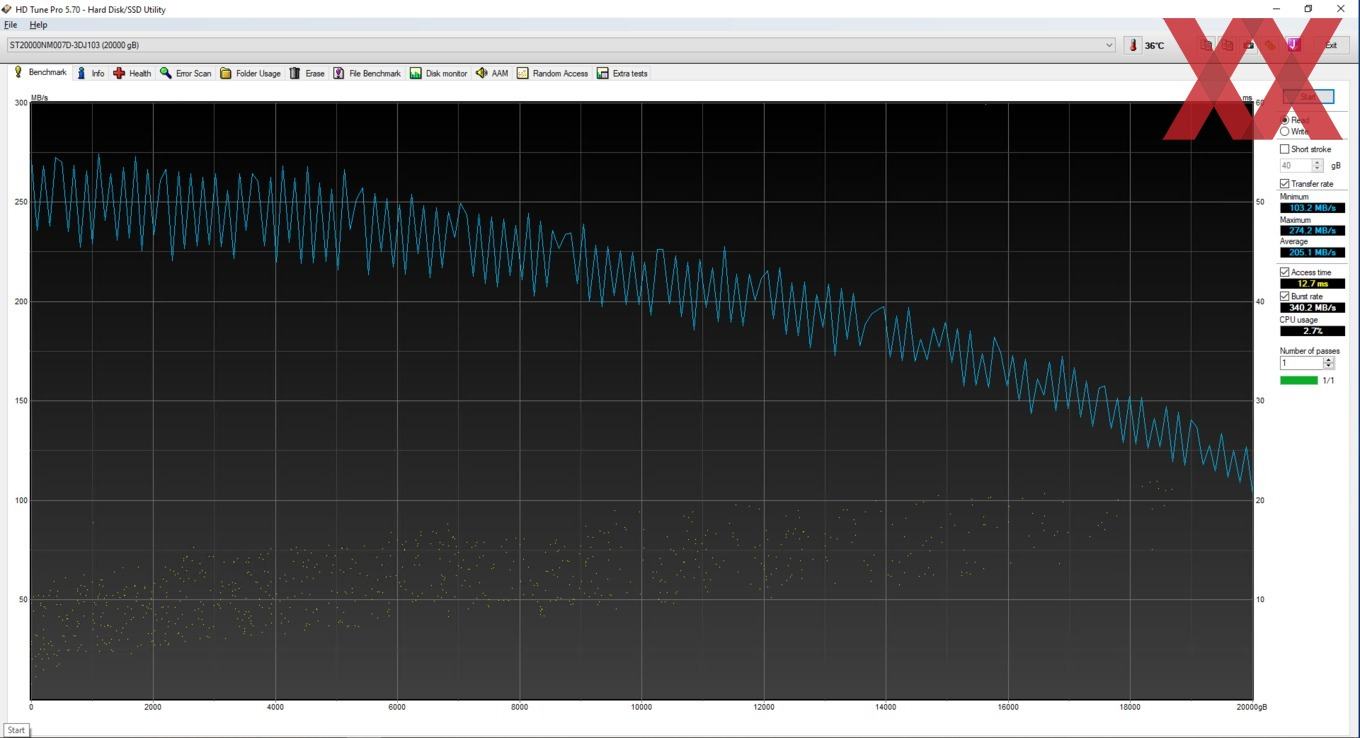
Task: Click the Exit button
Action: [1329, 45]
